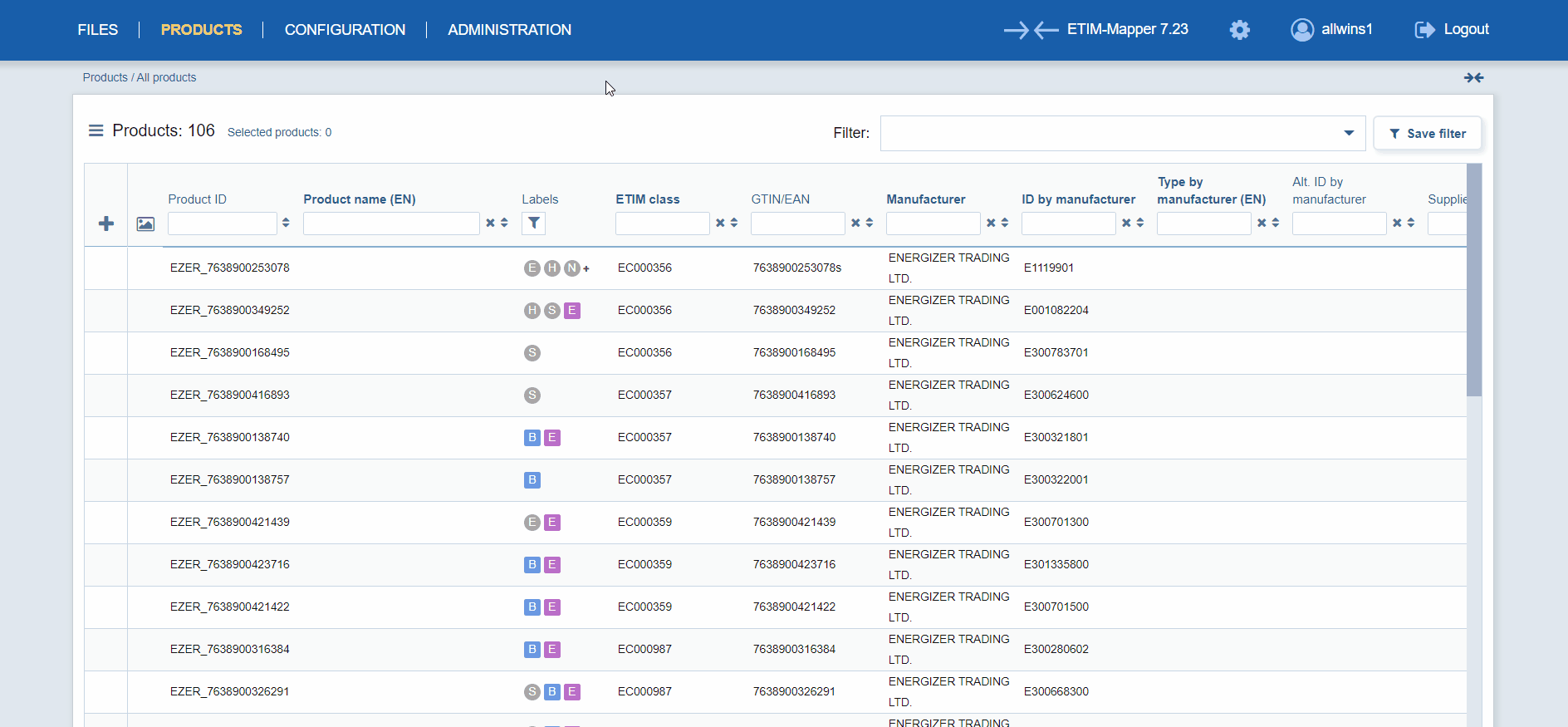This screenshot has height=727, width=1568.
Task: Click the Product ID filter field
Action: pyautogui.click(x=223, y=223)
